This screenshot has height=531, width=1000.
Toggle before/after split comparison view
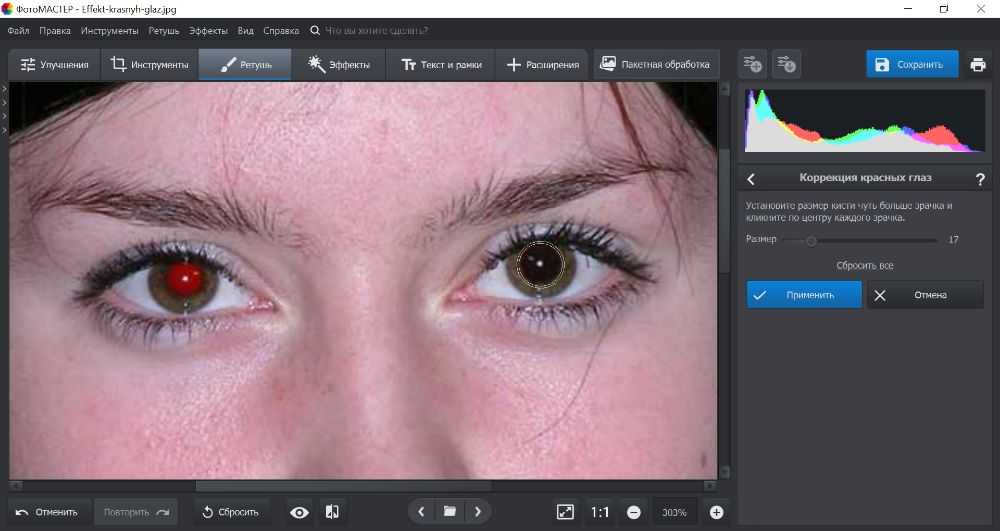[332, 512]
